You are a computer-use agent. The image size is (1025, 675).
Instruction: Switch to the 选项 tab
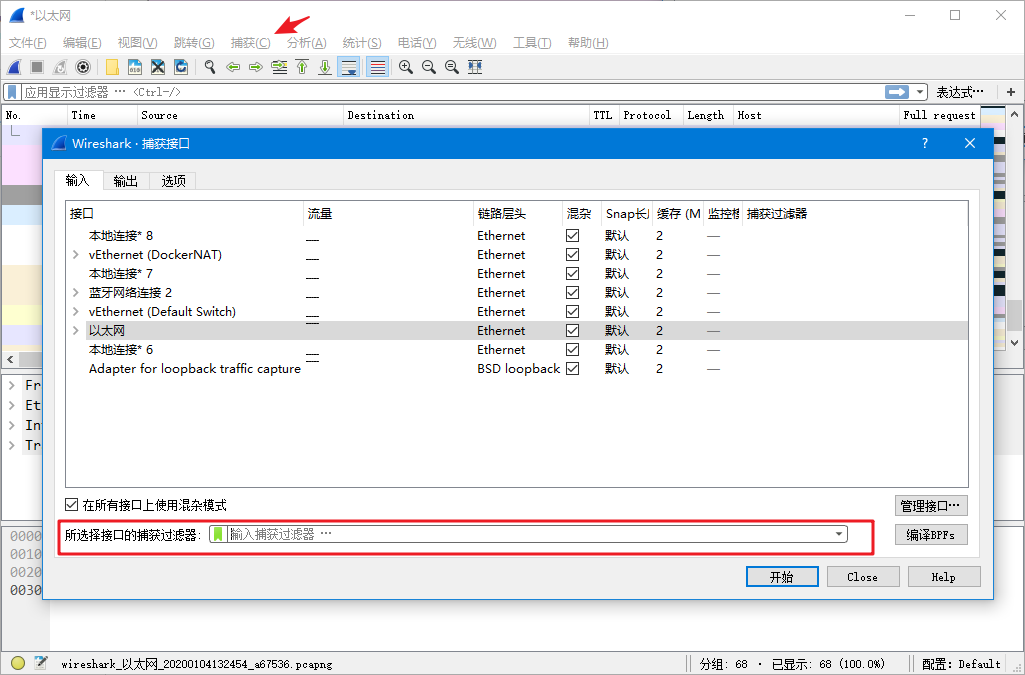pyautogui.click(x=173, y=181)
